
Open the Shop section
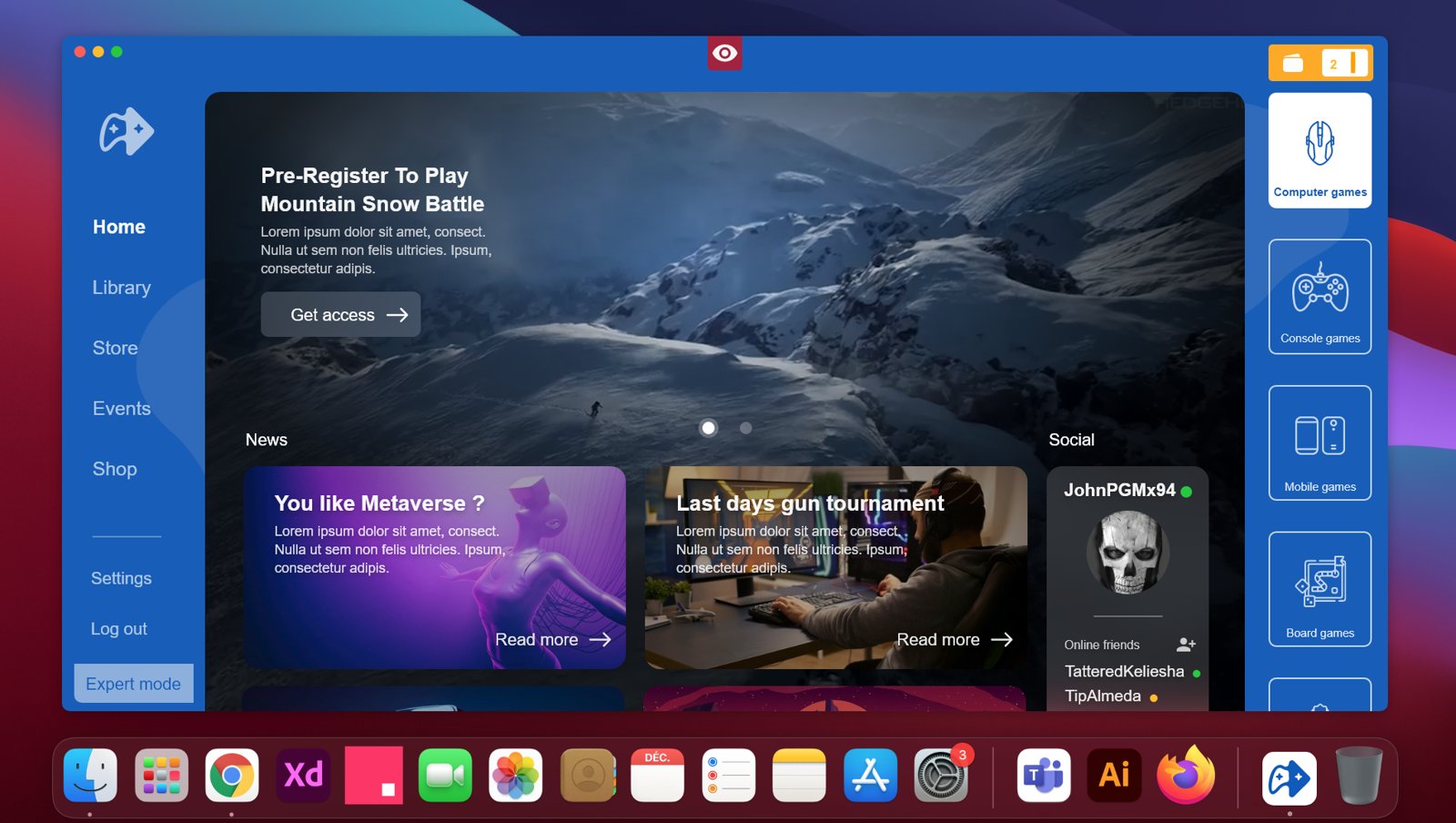pyautogui.click(x=115, y=469)
